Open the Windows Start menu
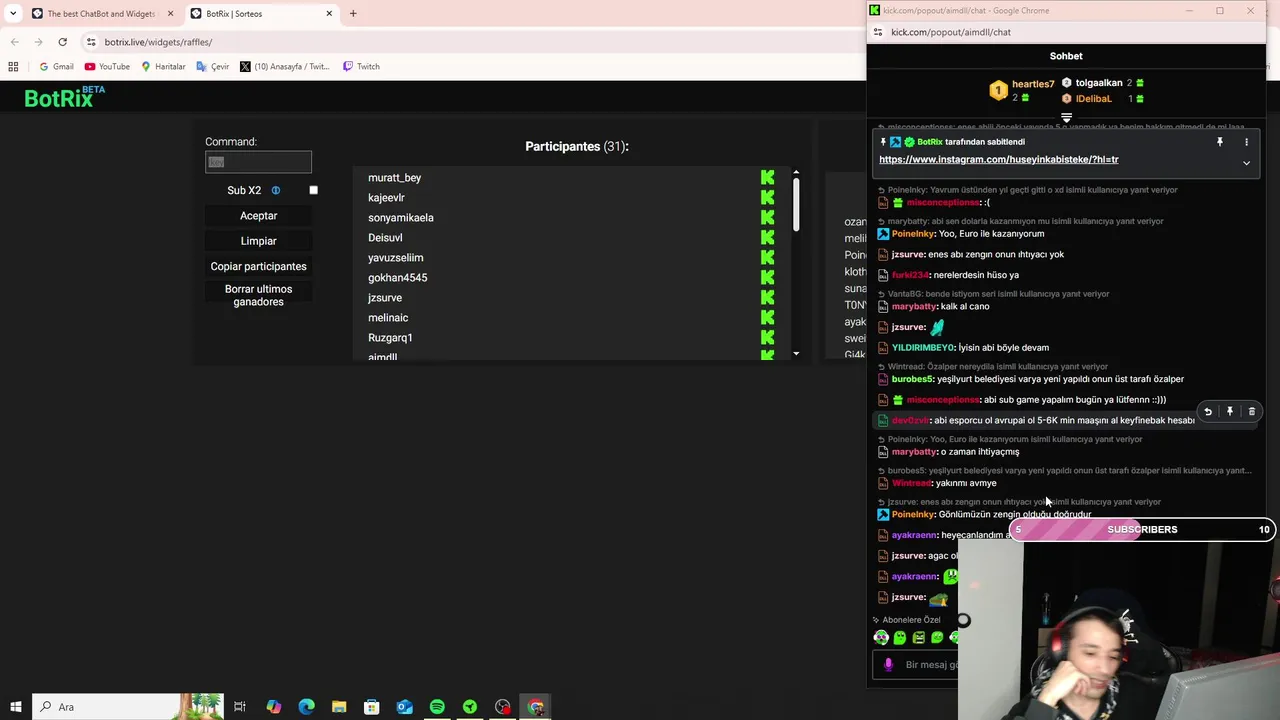The image size is (1280, 720). point(16,707)
